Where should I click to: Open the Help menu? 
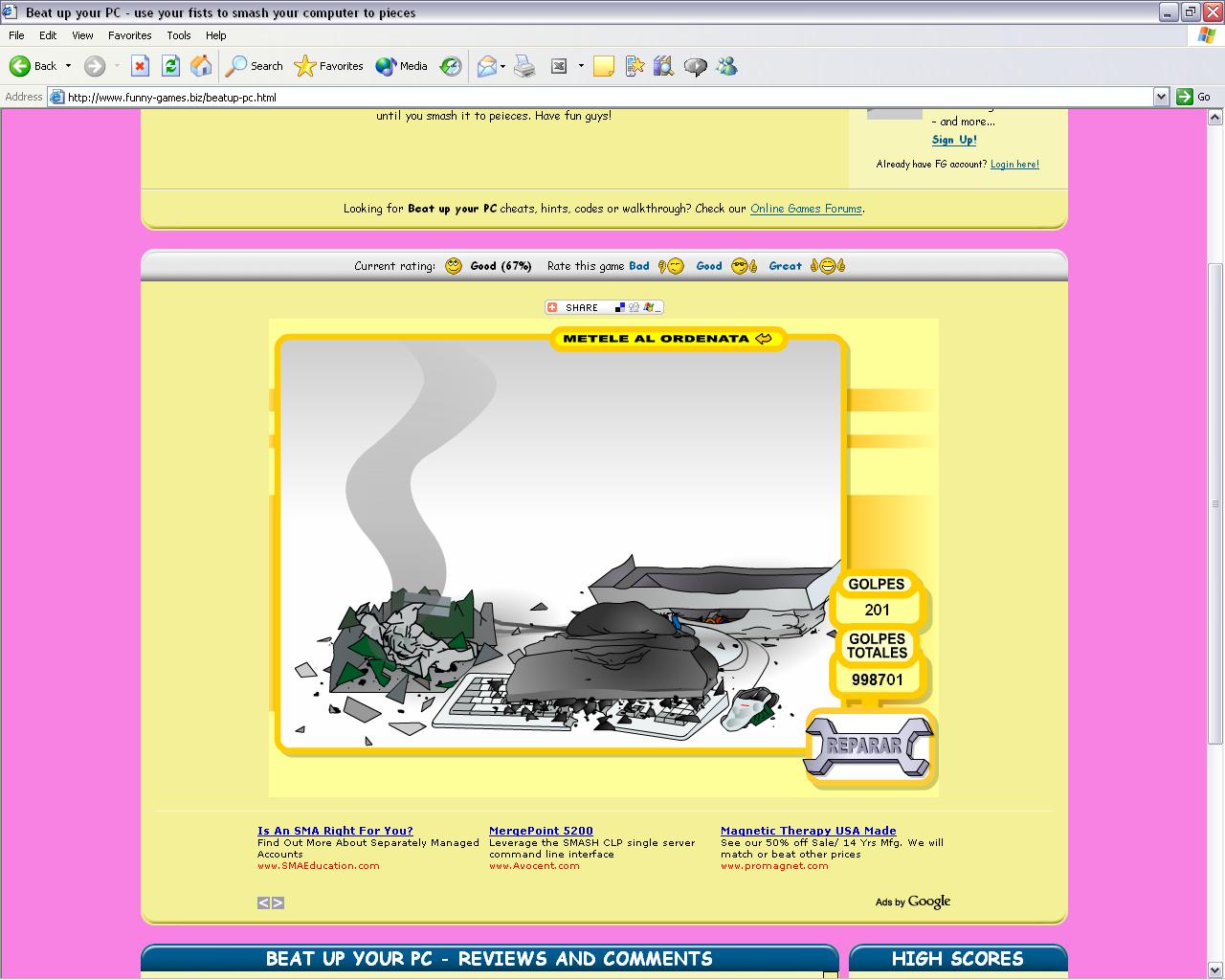tap(216, 35)
